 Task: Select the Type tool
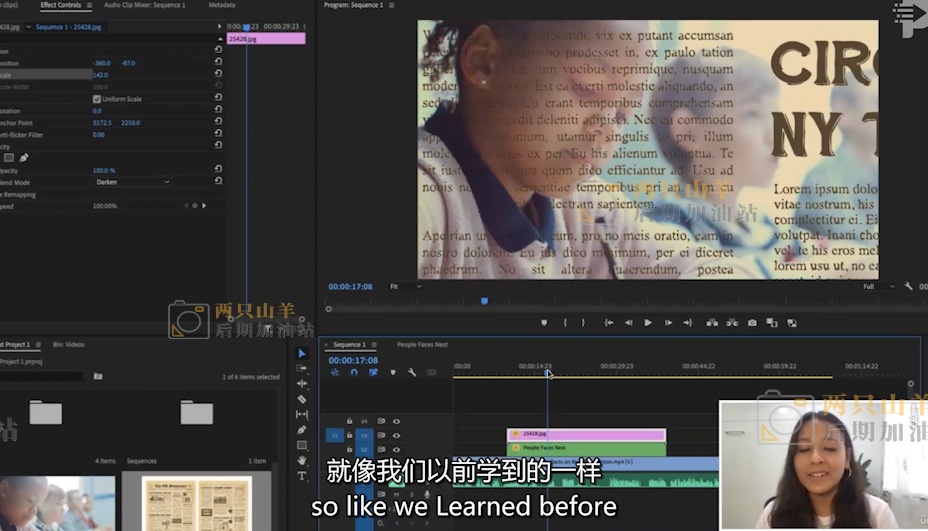(302, 476)
